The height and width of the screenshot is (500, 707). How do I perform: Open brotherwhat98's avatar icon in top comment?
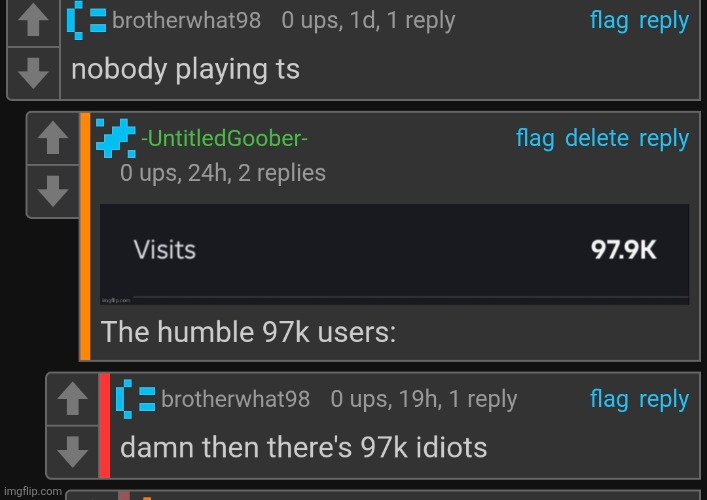pyautogui.click(x=86, y=20)
